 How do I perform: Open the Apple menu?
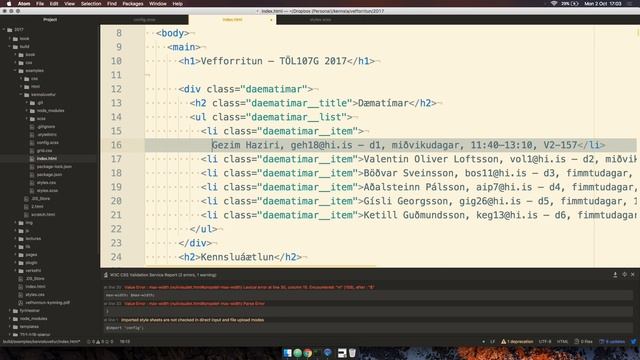coord(8,4)
